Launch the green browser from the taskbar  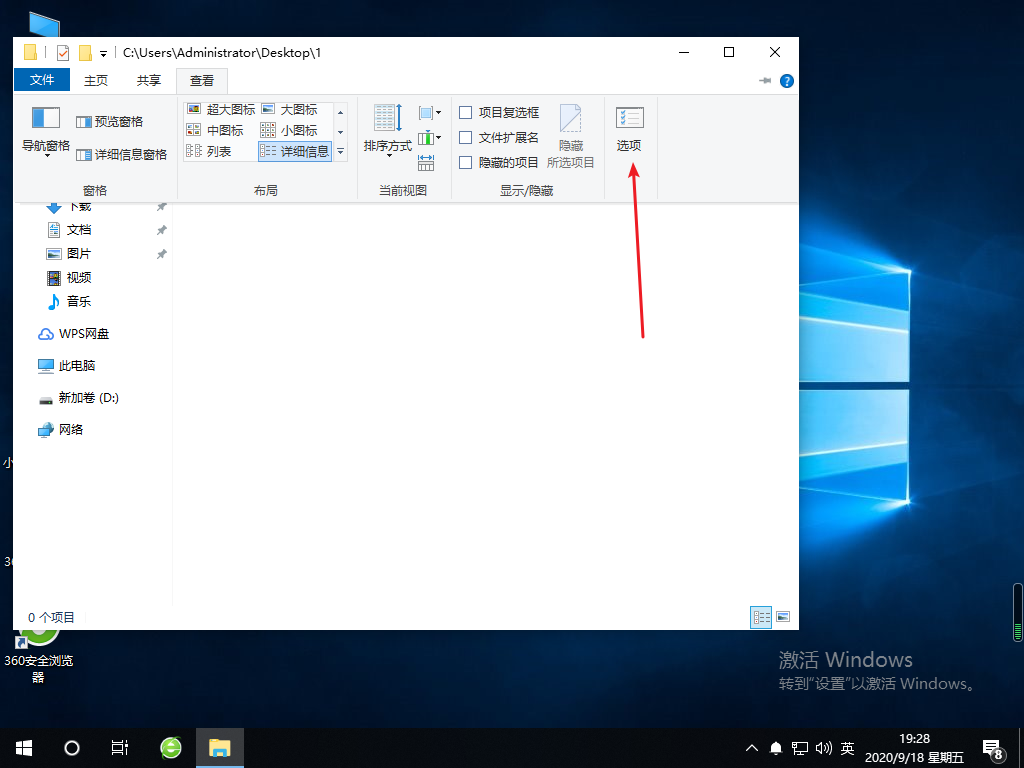[x=170, y=747]
